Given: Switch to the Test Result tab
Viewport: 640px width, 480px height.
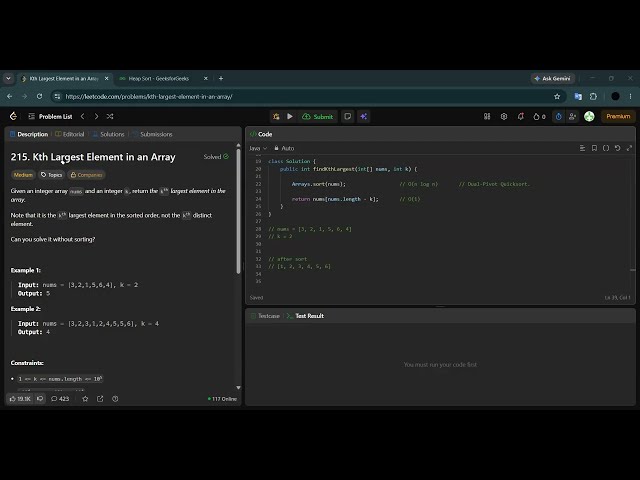Looking at the screenshot, I should (305, 316).
